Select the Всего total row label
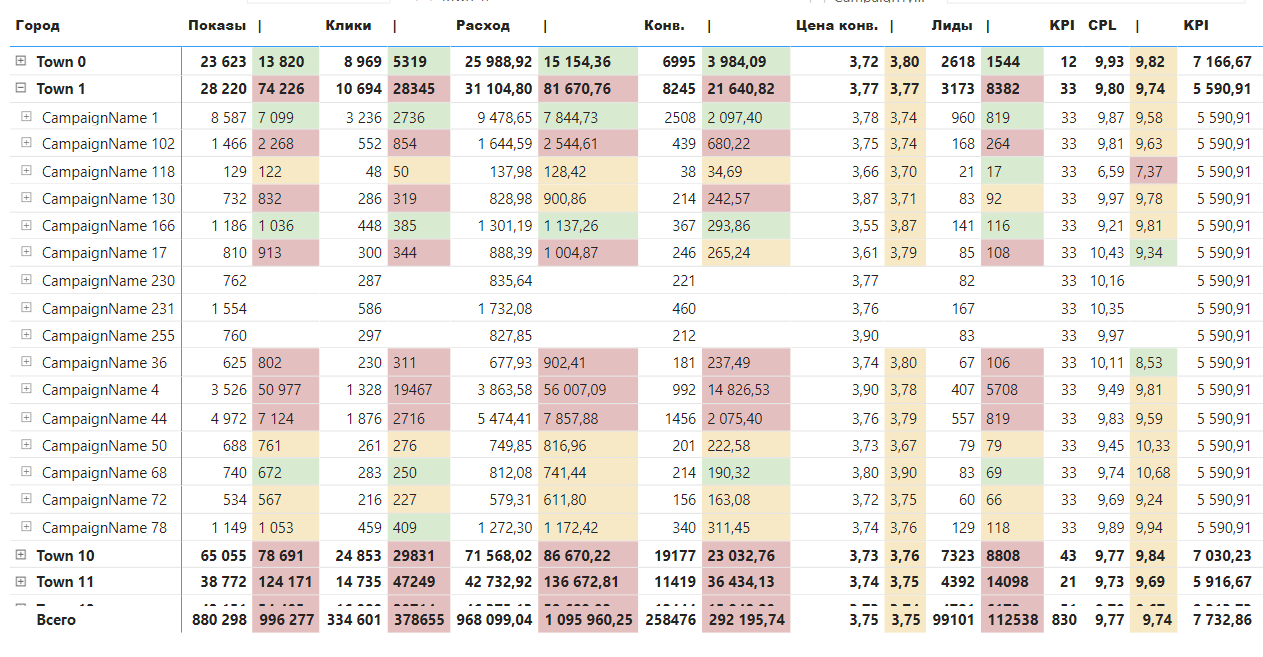Screen dimensions: 1263x657 [x=56, y=620]
